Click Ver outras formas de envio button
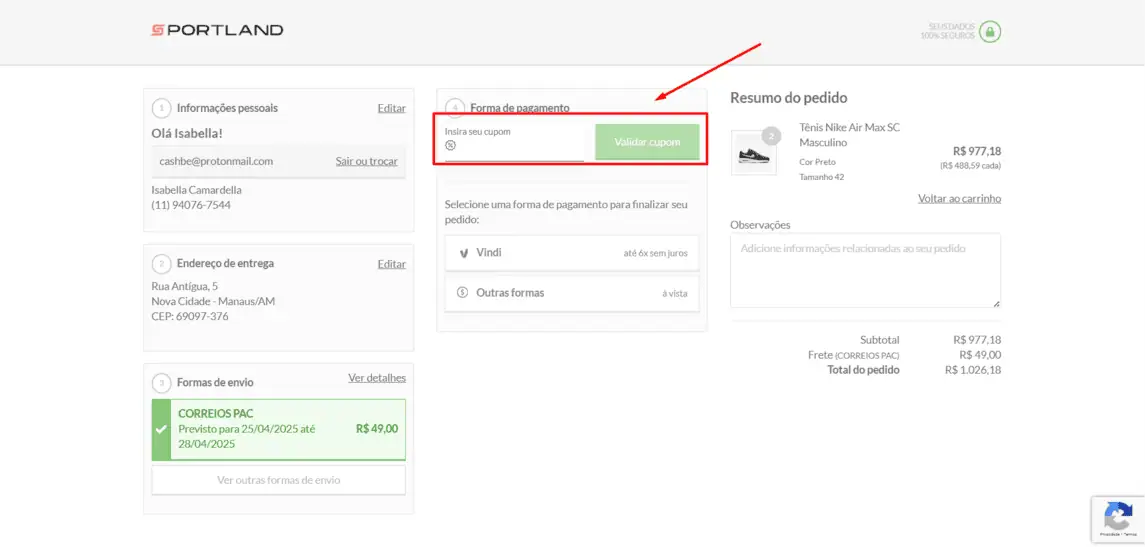 pyautogui.click(x=278, y=481)
